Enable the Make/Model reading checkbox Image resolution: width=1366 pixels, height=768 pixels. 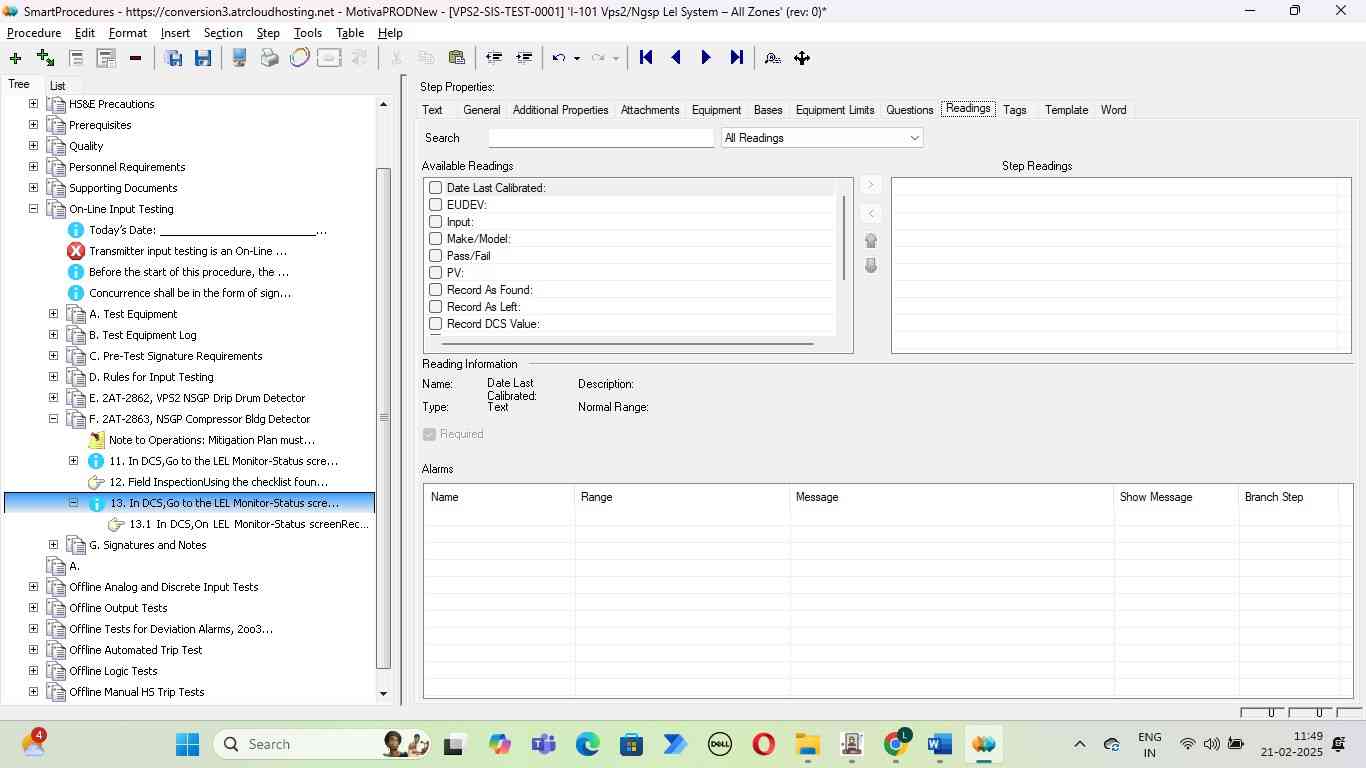click(x=435, y=239)
